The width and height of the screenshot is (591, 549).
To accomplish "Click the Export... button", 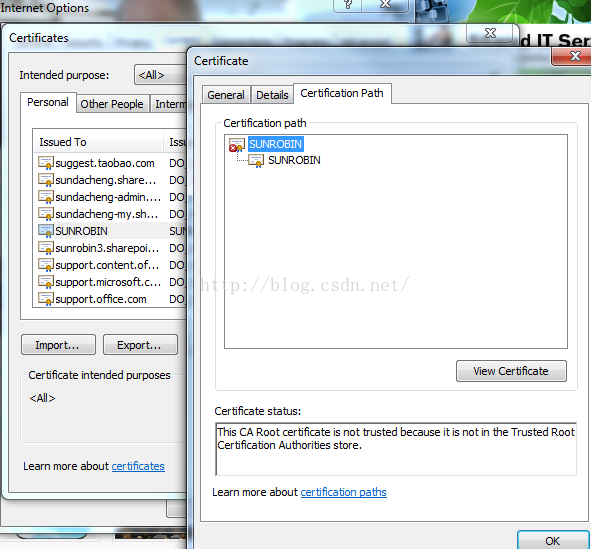I will tap(140, 345).
